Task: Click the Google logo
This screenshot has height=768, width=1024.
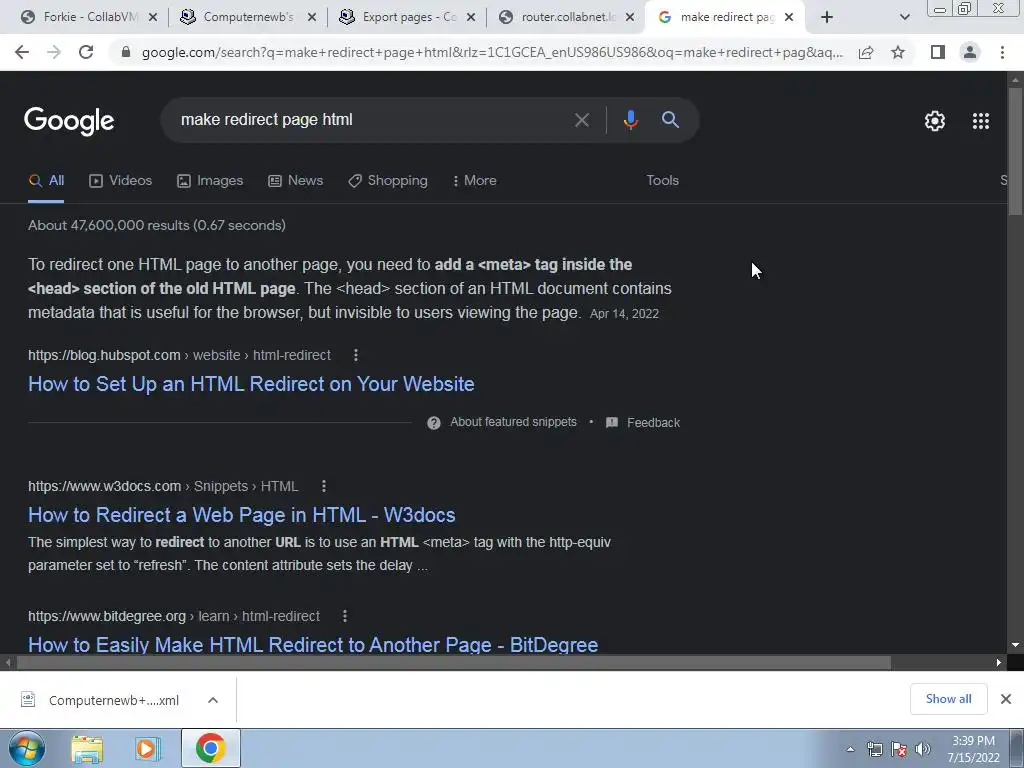Action: 69,121
